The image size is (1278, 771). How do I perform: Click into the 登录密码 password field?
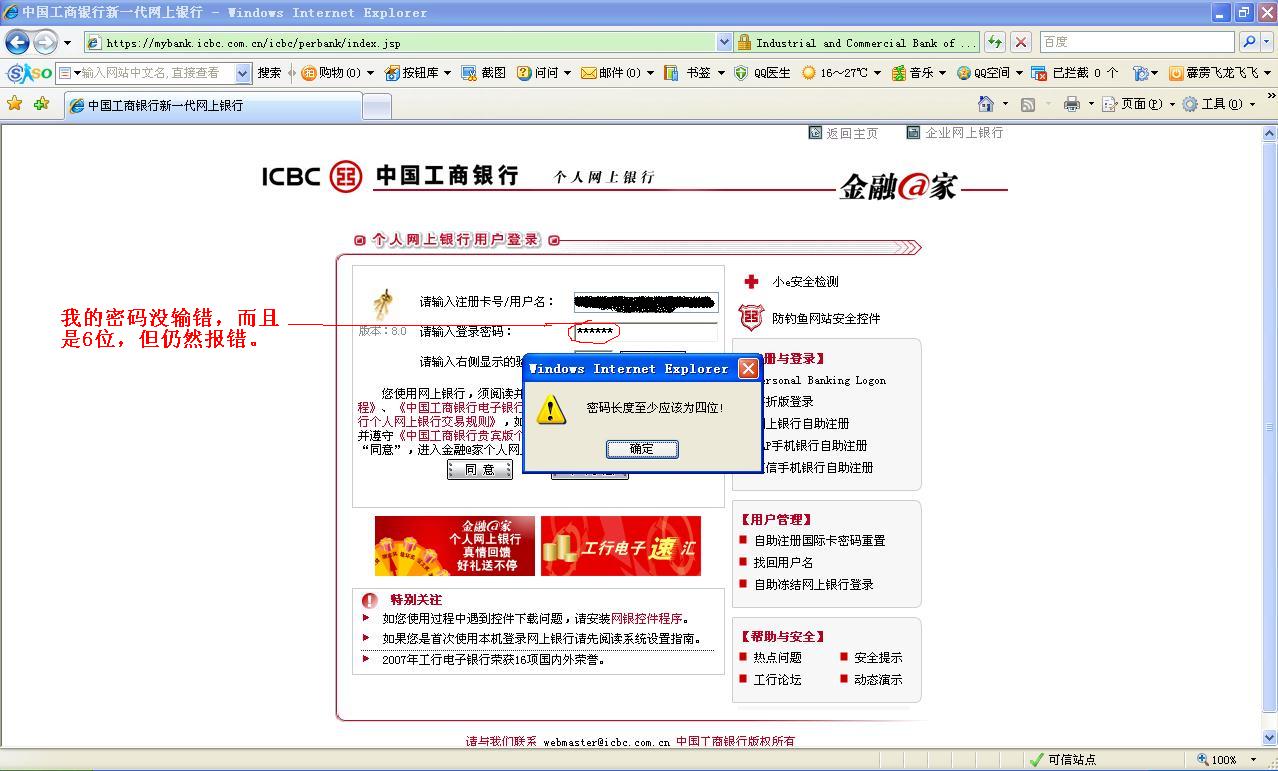click(645, 331)
